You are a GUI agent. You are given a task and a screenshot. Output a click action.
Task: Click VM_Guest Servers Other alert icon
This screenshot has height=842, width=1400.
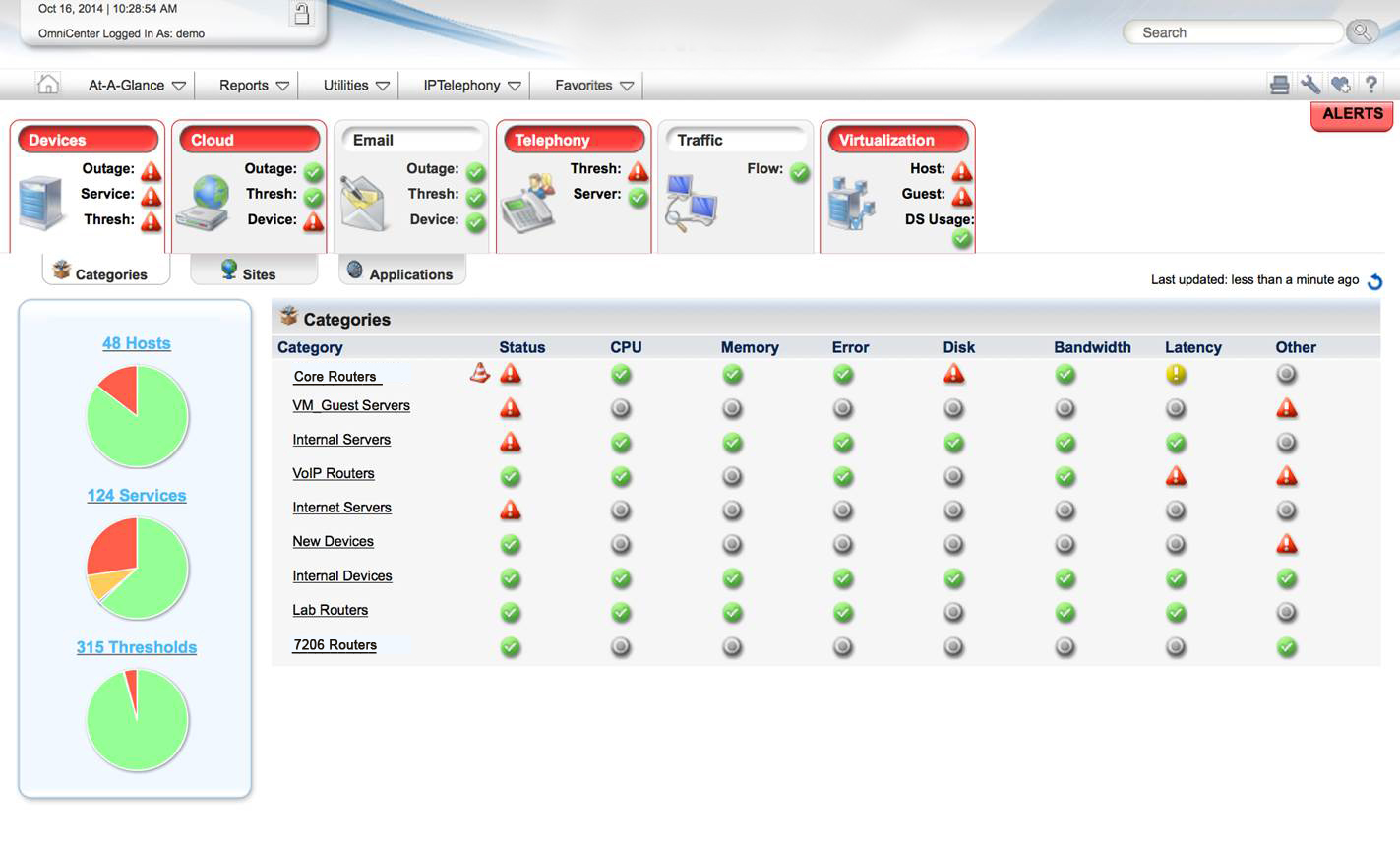pyautogui.click(x=1286, y=408)
